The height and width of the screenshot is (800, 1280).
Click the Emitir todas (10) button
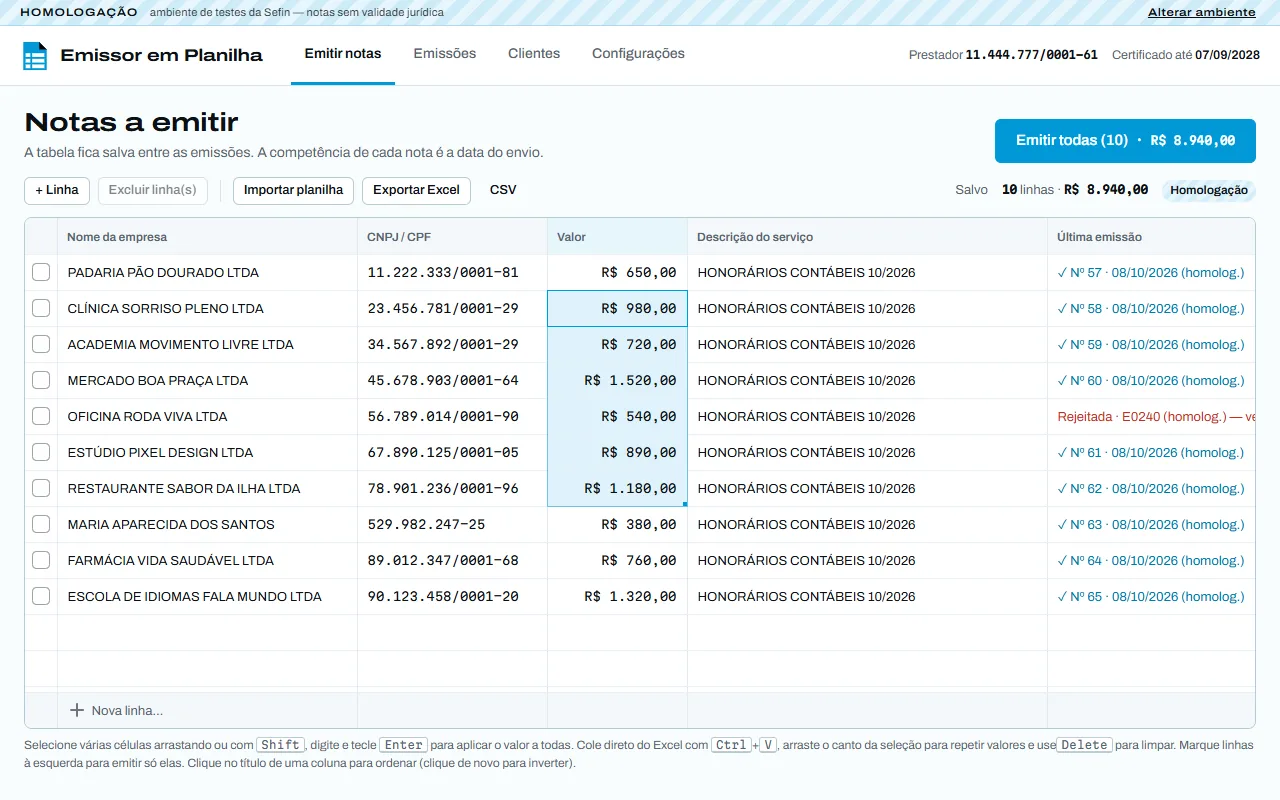(1125, 141)
